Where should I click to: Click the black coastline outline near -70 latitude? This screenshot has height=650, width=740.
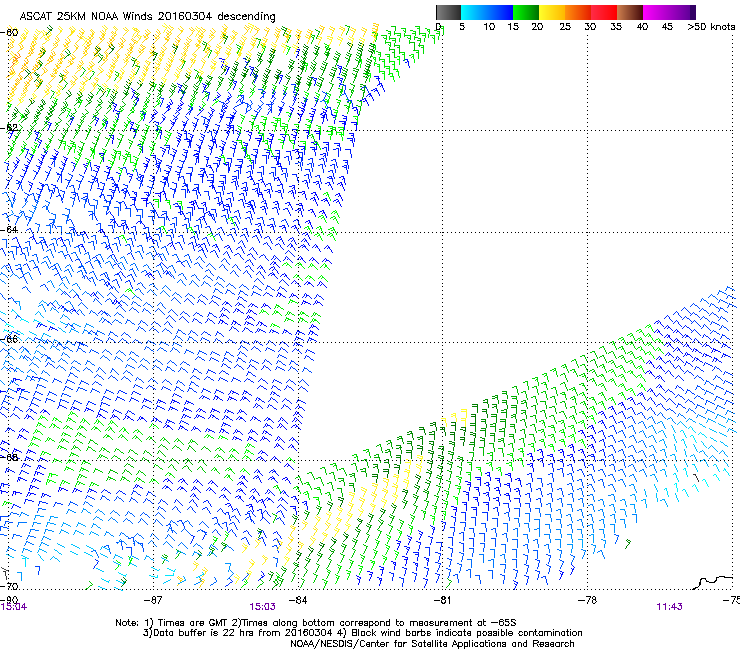tap(713, 582)
